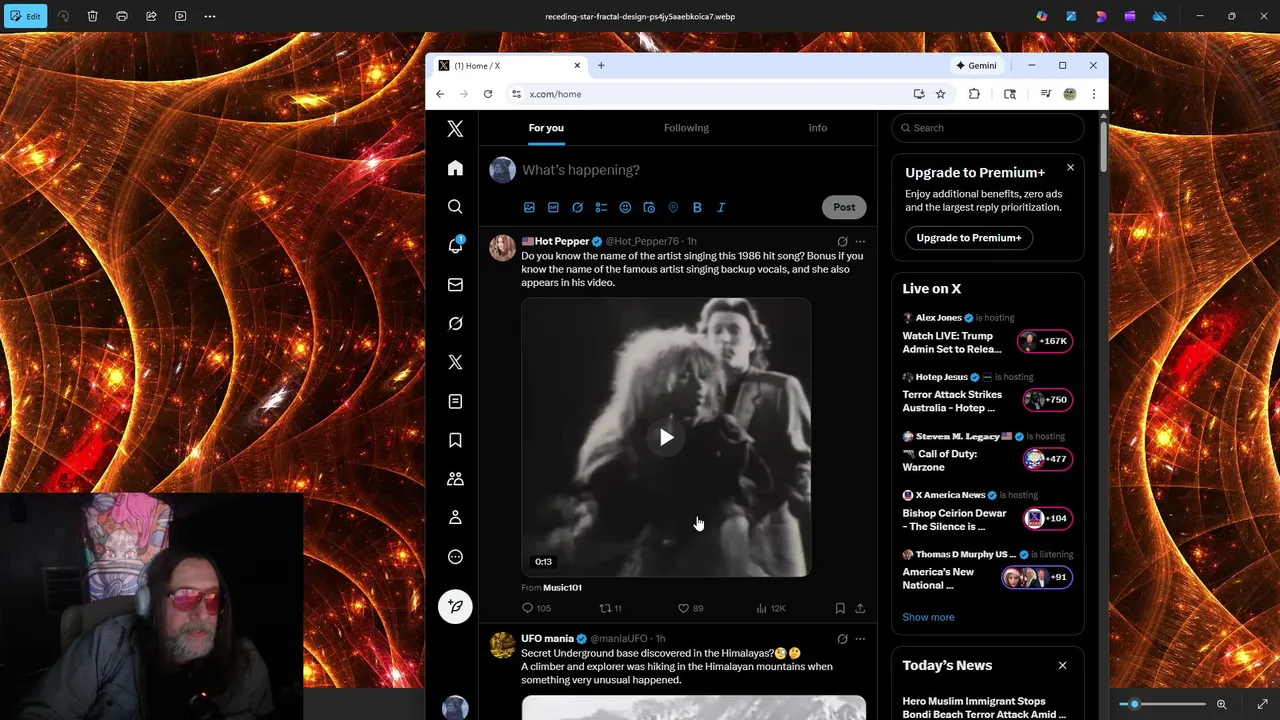The width and height of the screenshot is (1280, 720).
Task: Start slideshow from Photos toolbar
Action: pyautogui.click(x=180, y=16)
